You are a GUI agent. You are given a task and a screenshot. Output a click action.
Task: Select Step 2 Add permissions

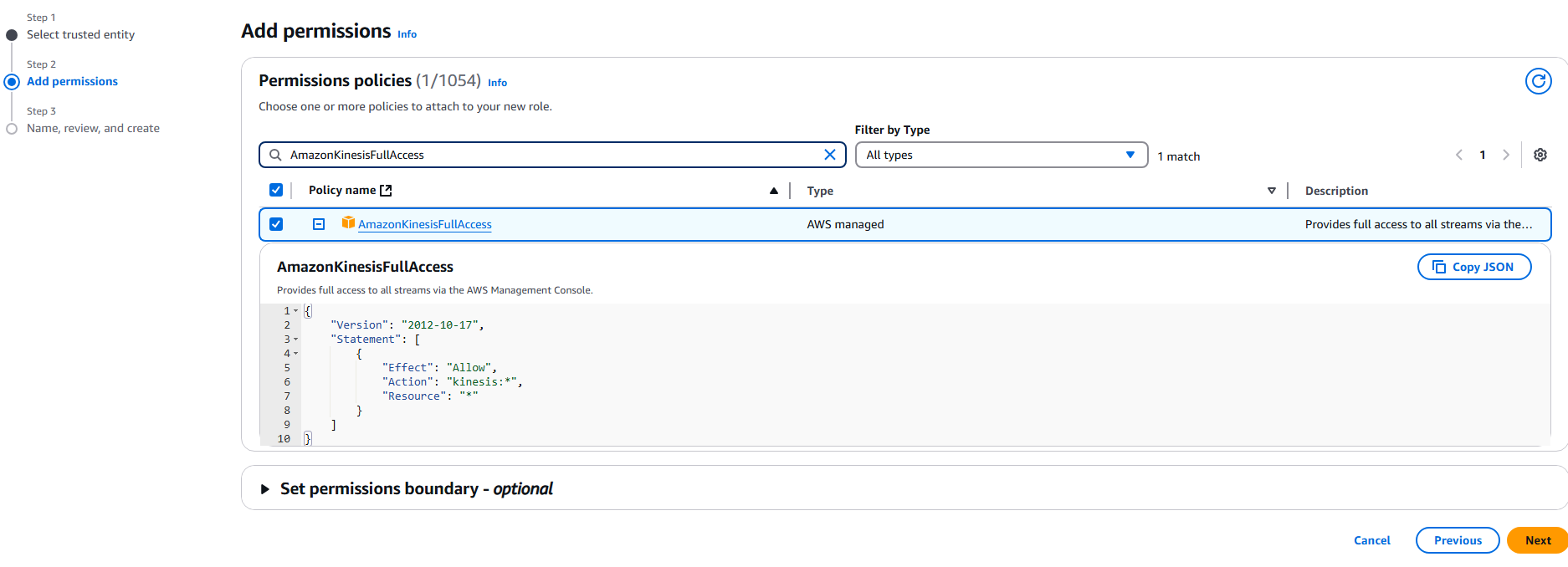pyautogui.click(x=72, y=81)
